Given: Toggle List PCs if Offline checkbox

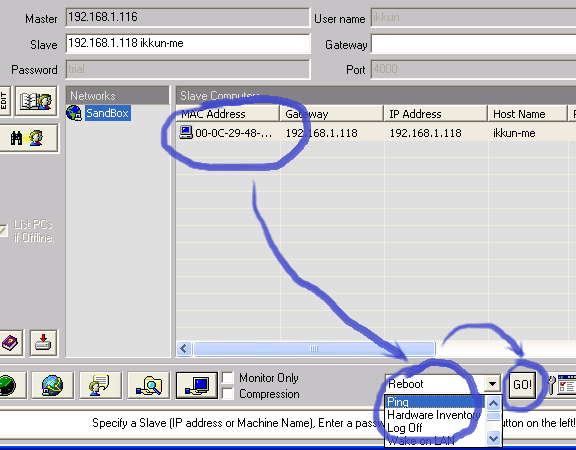Looking at the screenshot, I should (x=3, y=230).
